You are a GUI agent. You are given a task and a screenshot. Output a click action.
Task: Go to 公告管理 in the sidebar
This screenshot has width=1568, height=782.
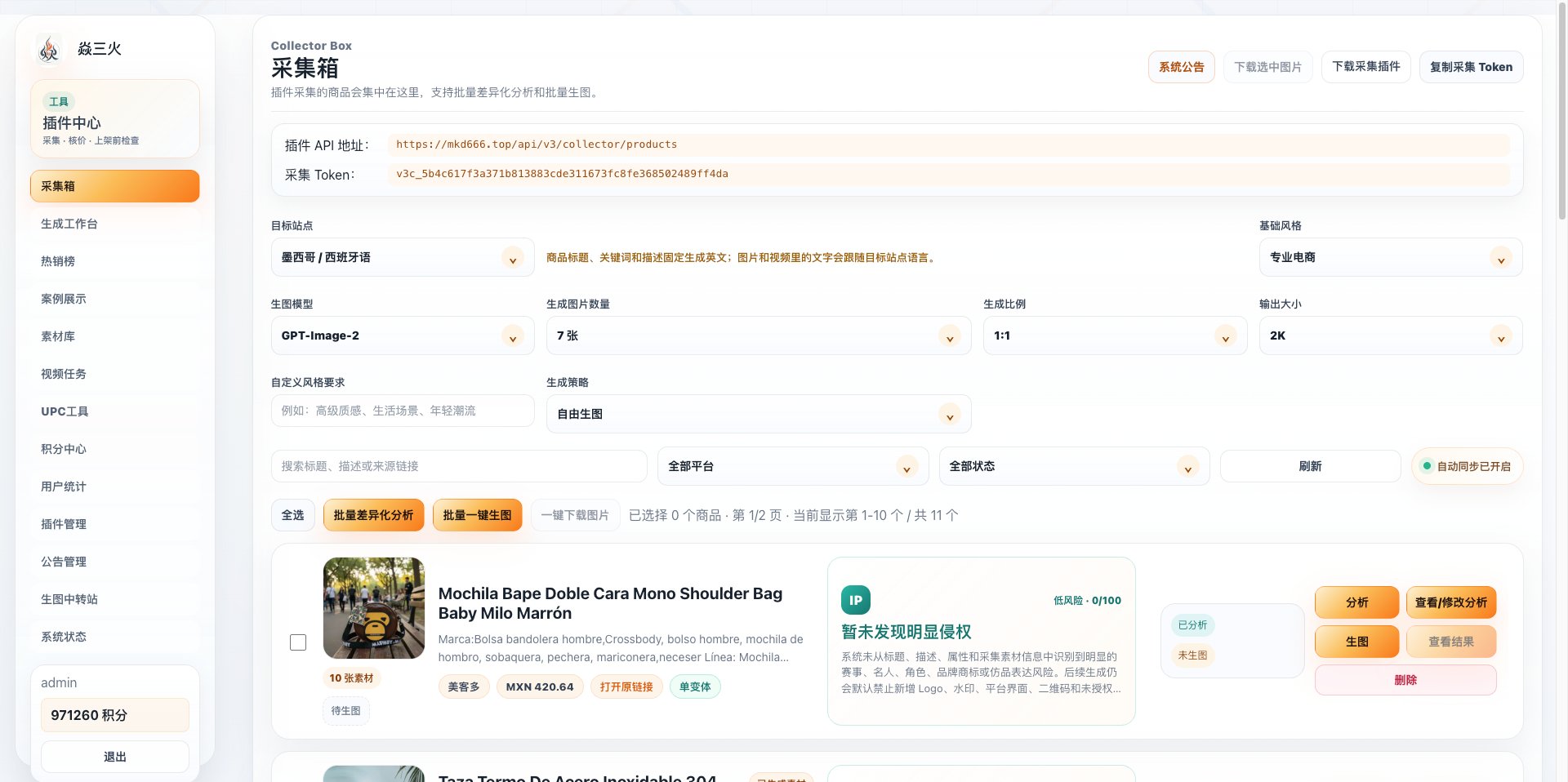(x=114, y=562)
